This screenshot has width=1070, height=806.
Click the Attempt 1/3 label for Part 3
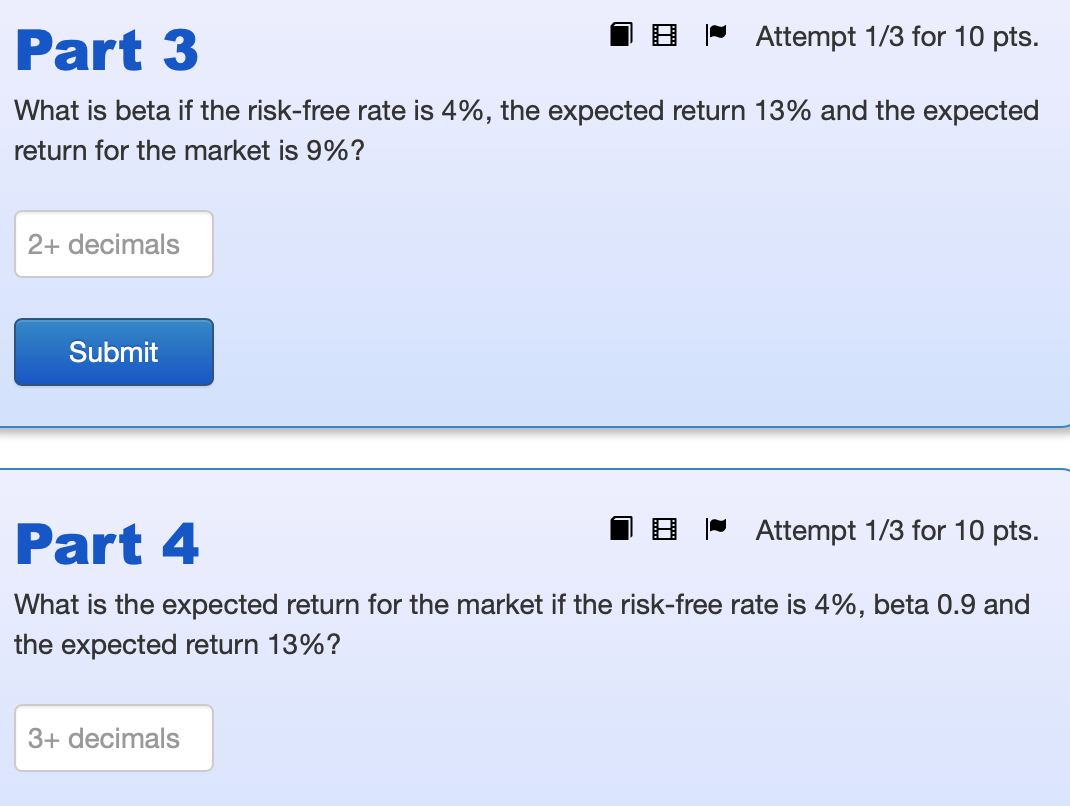click(896, 36)
